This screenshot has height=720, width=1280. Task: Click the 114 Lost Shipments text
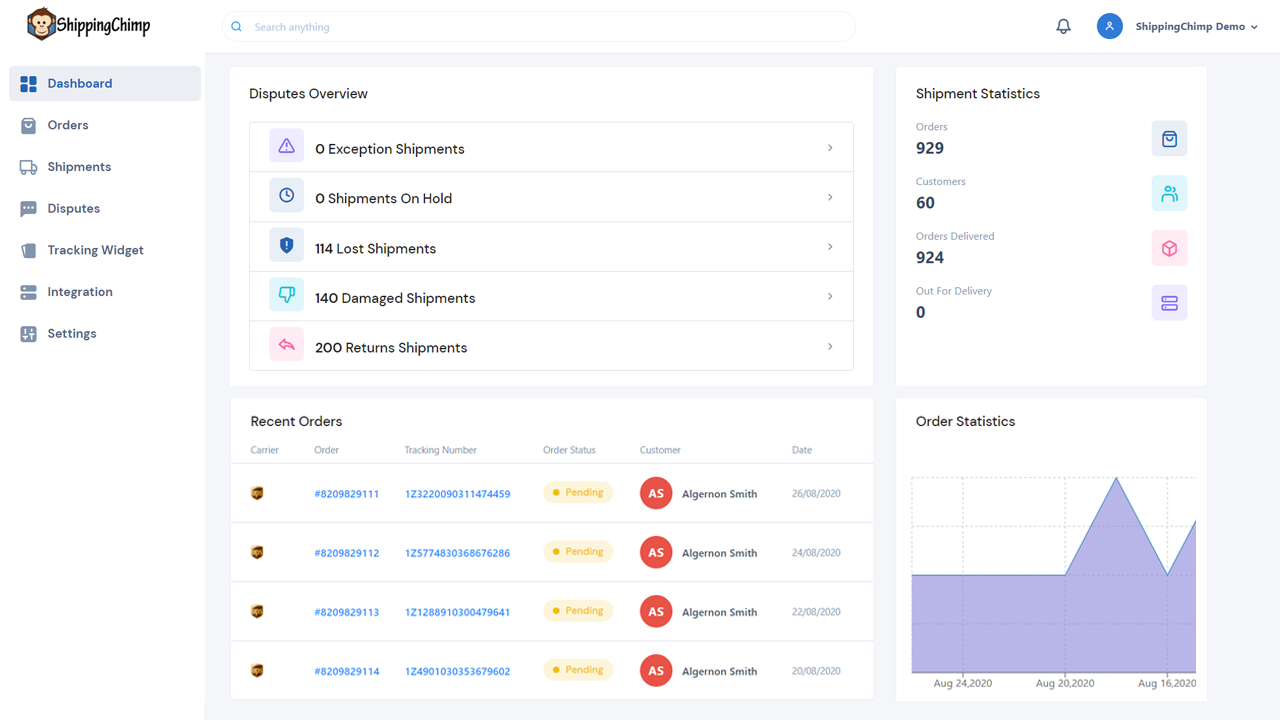[x=375, y=249]
